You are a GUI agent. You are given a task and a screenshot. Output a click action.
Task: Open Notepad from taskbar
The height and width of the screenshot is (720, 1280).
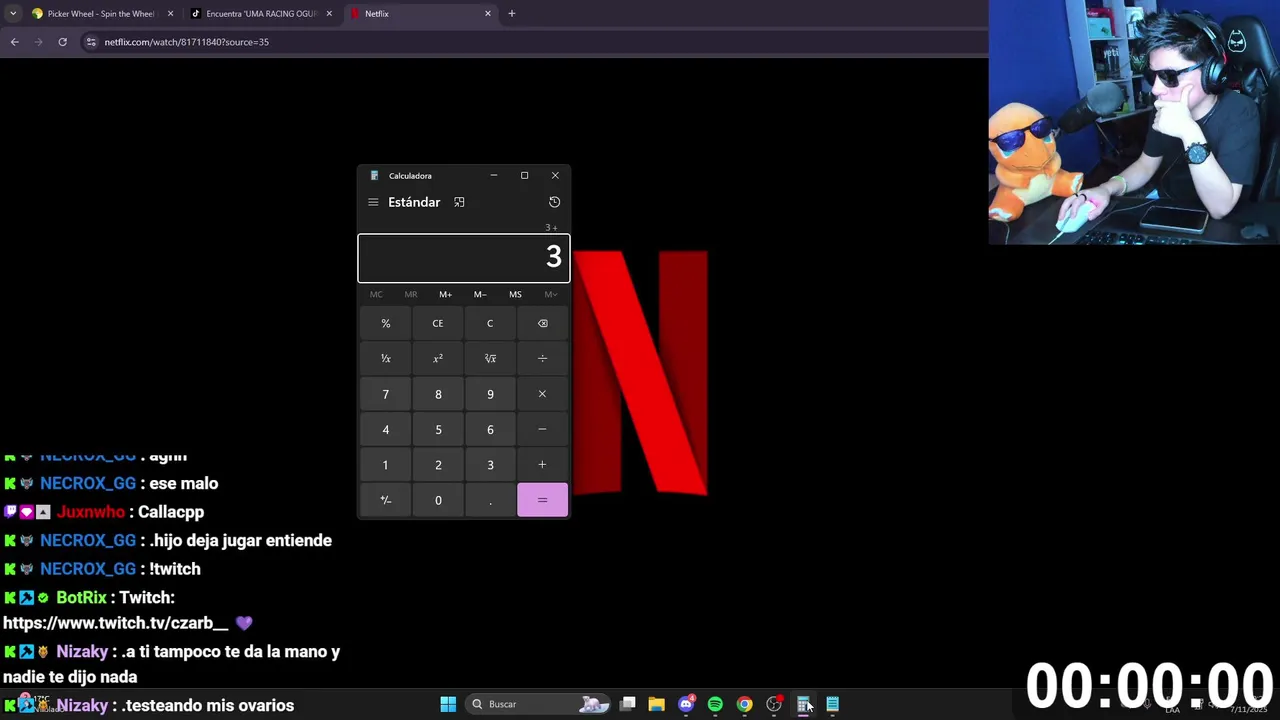point(832,704)
